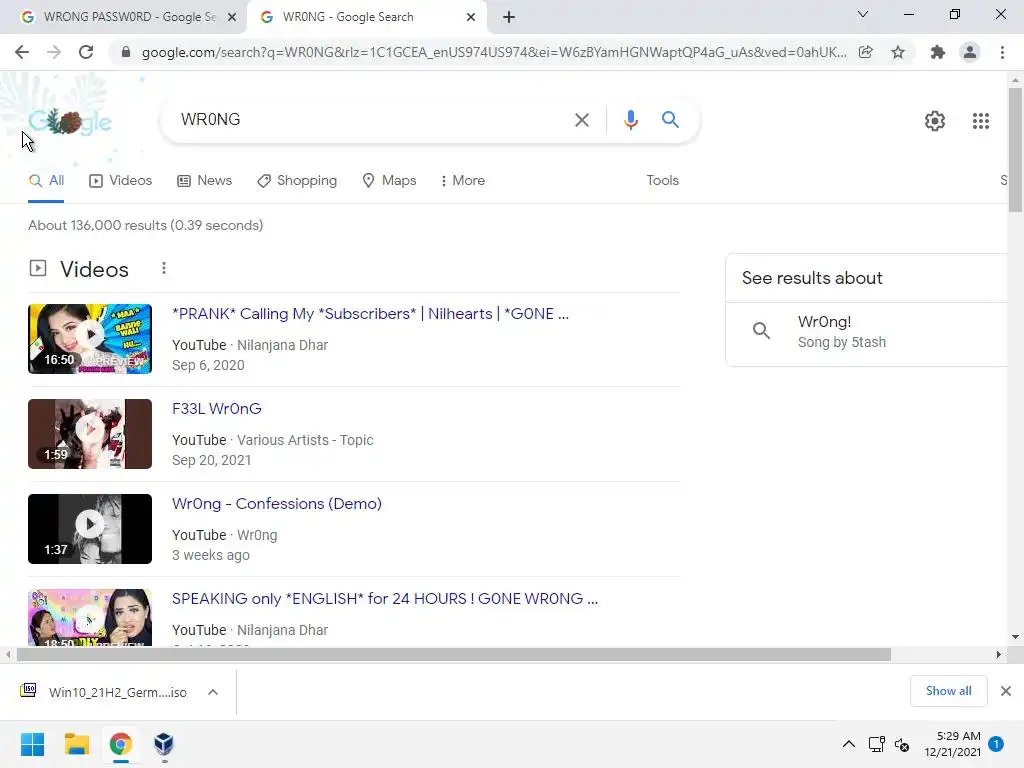Show all downloads
Viewport: 1024px width, 768px height.
point(948,691)
